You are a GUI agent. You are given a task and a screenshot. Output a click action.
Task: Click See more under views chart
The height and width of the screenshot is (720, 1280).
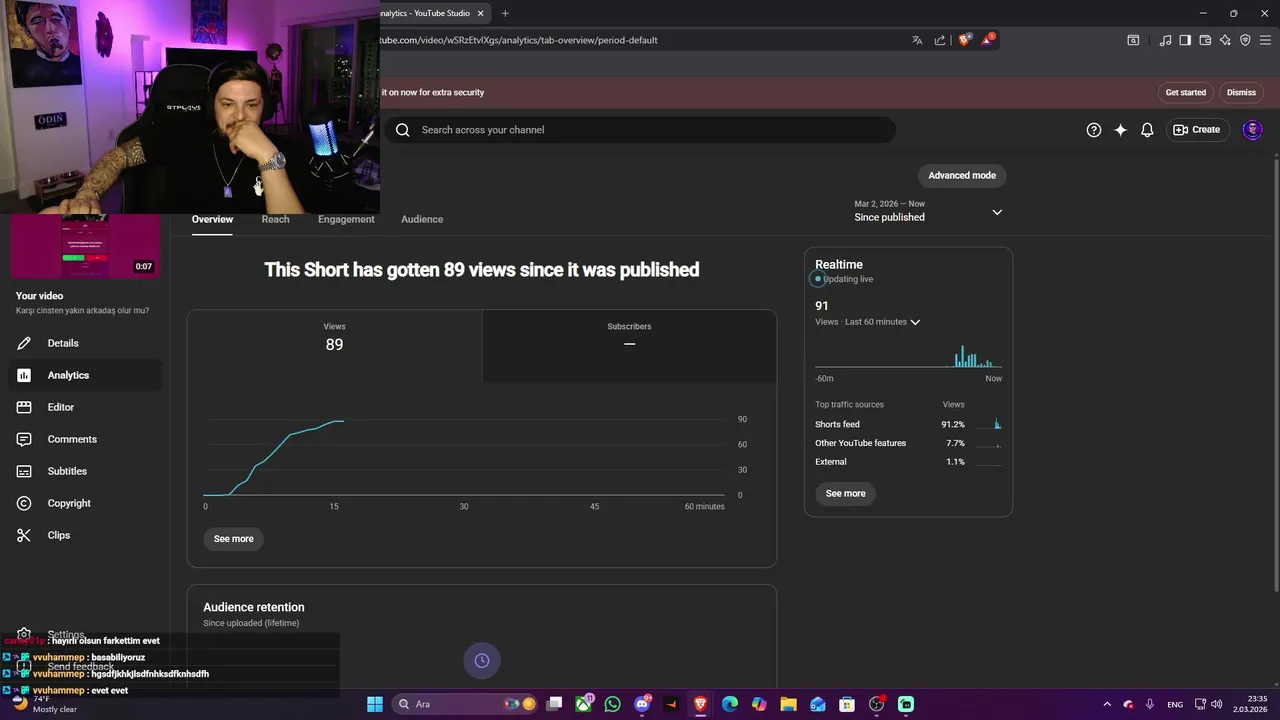(x=234, y=539)
